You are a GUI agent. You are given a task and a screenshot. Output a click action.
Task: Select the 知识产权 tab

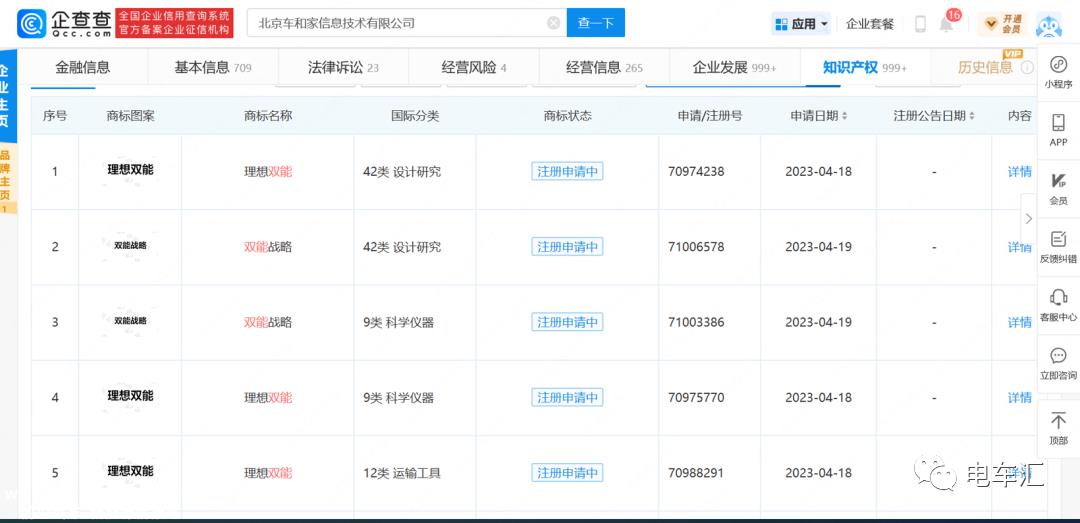(864, 67)
